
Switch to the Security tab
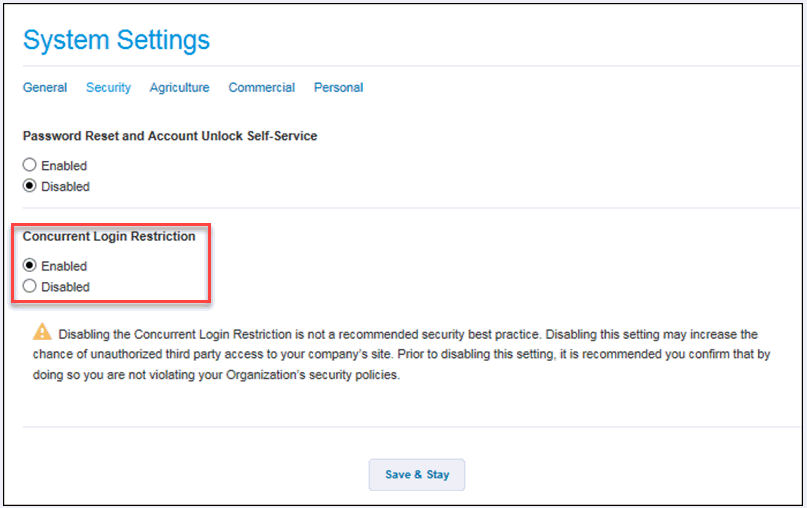pyautogui.click(x=108, y=88)
